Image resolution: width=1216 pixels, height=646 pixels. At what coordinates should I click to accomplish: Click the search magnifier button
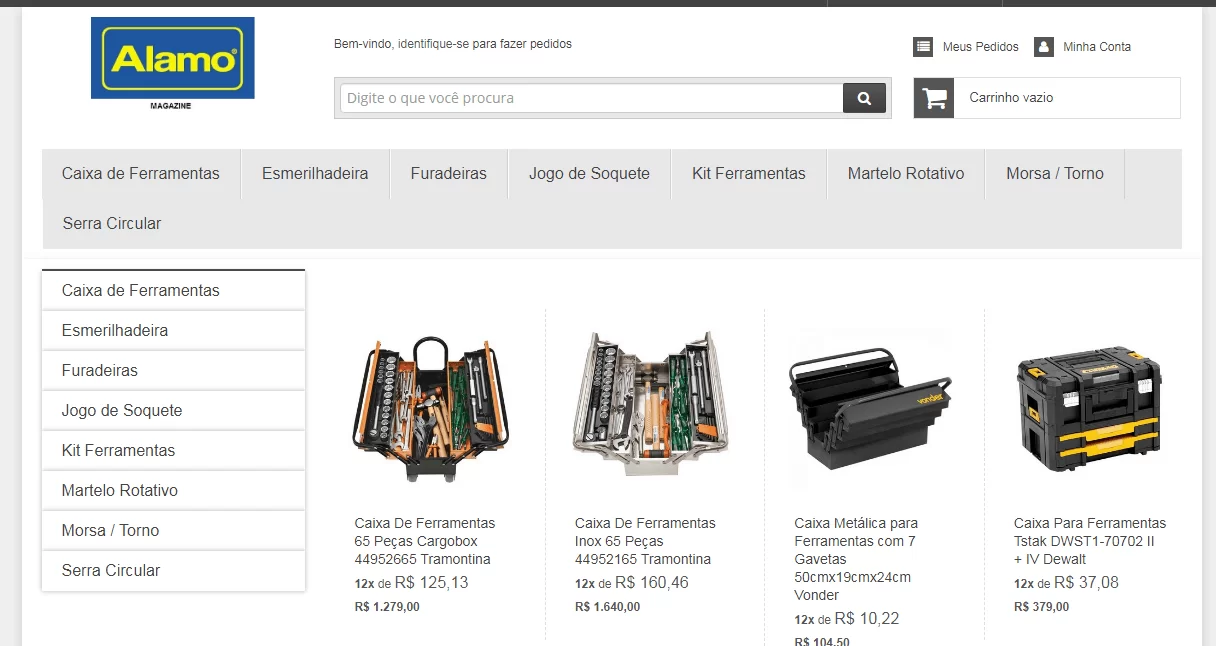tap(865, 98)
